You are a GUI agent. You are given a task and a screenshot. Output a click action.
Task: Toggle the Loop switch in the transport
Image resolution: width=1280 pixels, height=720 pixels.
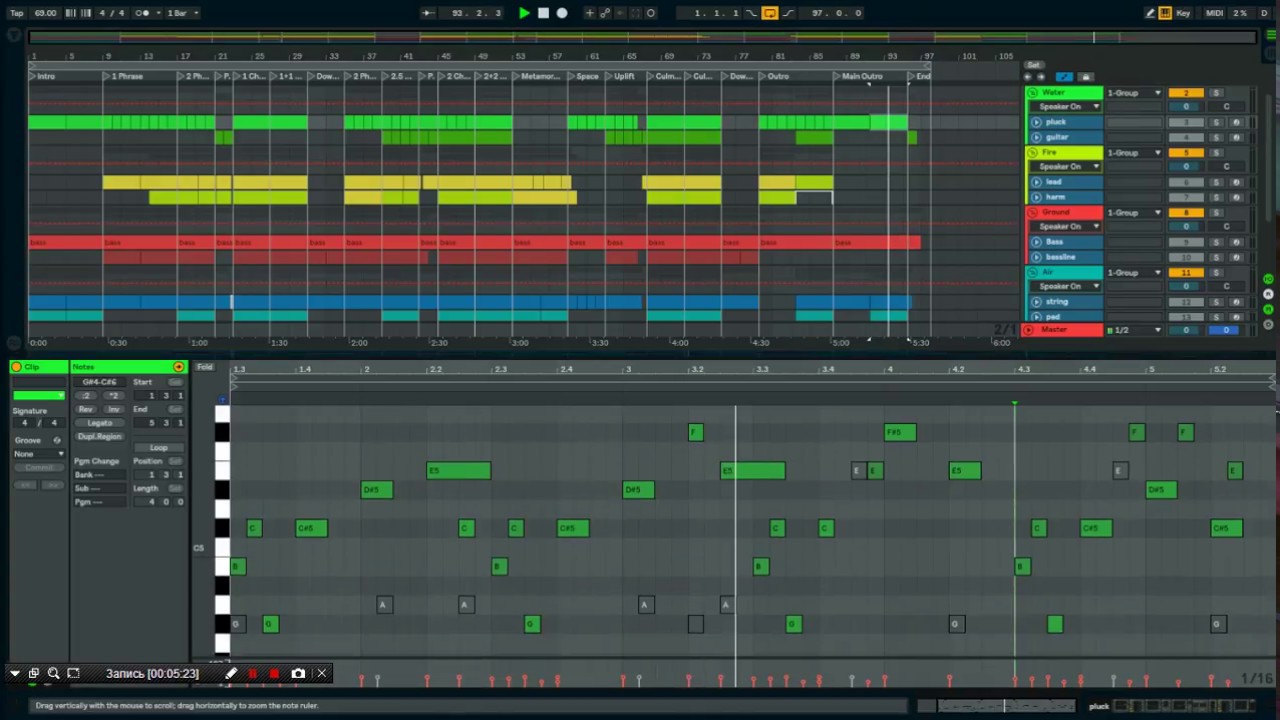(770, 13)
